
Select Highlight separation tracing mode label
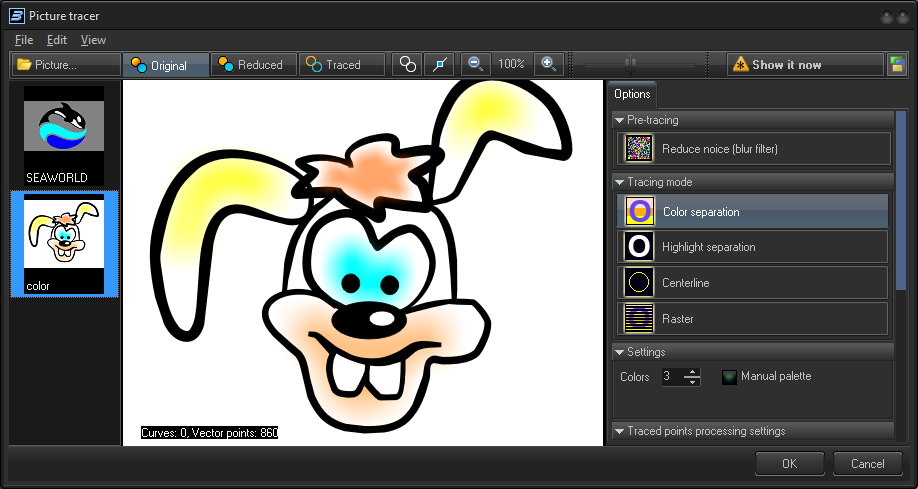click(708, 247)
